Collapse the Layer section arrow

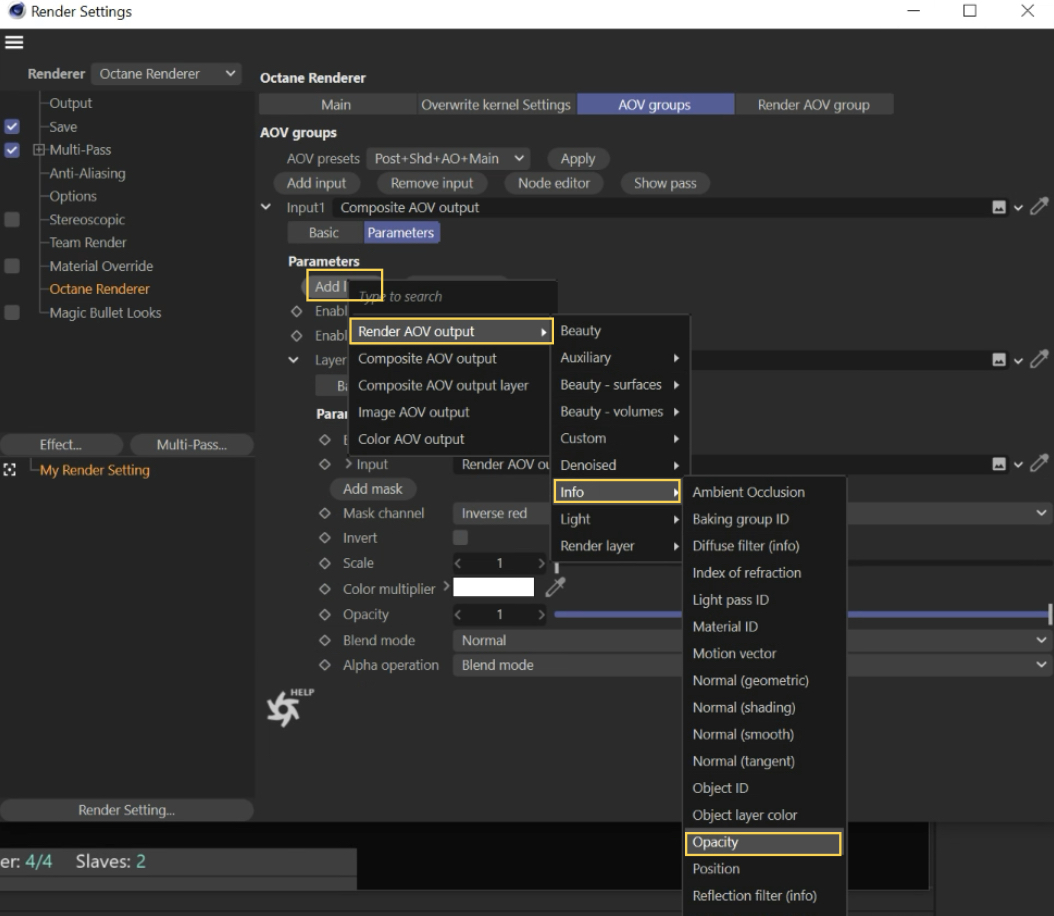point(294,360)
